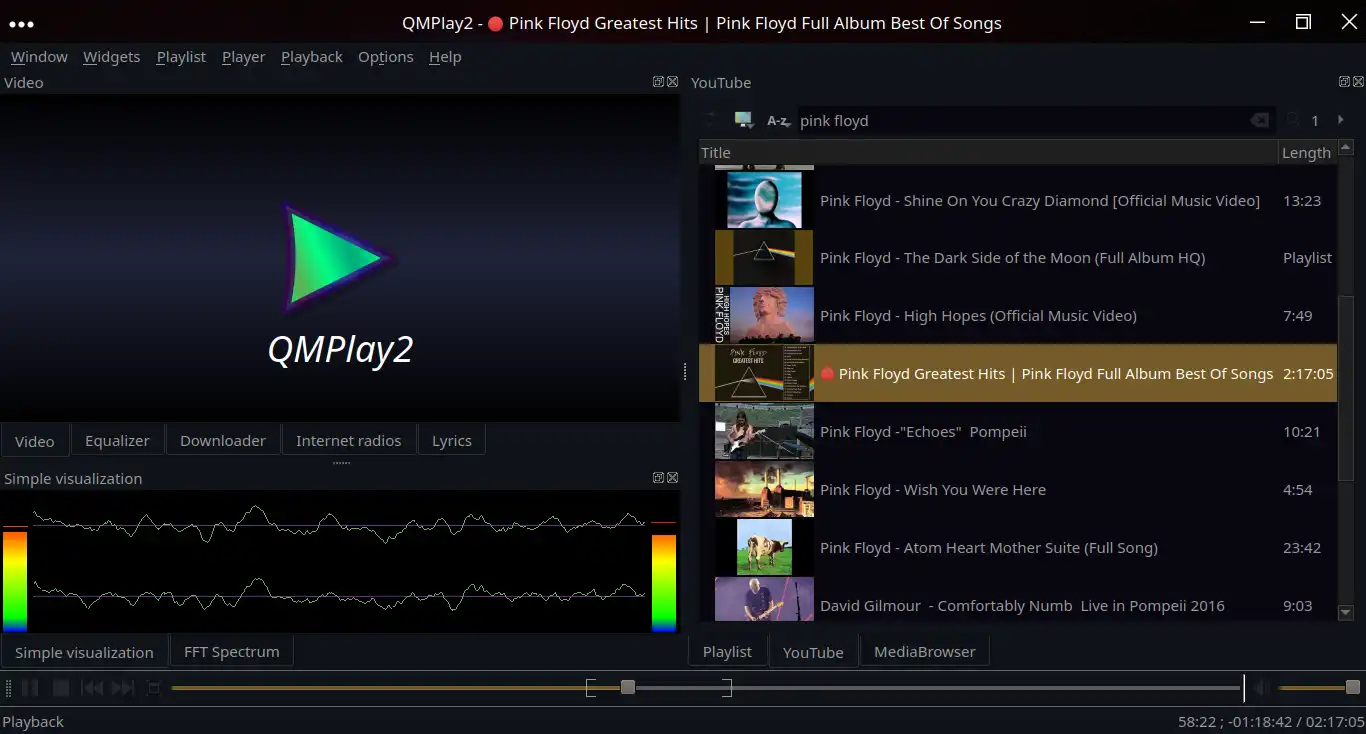This screenshot has height=734, width=1366.
Task: Click the Echoes Pompeii video thumbnail
Action: 764,432
